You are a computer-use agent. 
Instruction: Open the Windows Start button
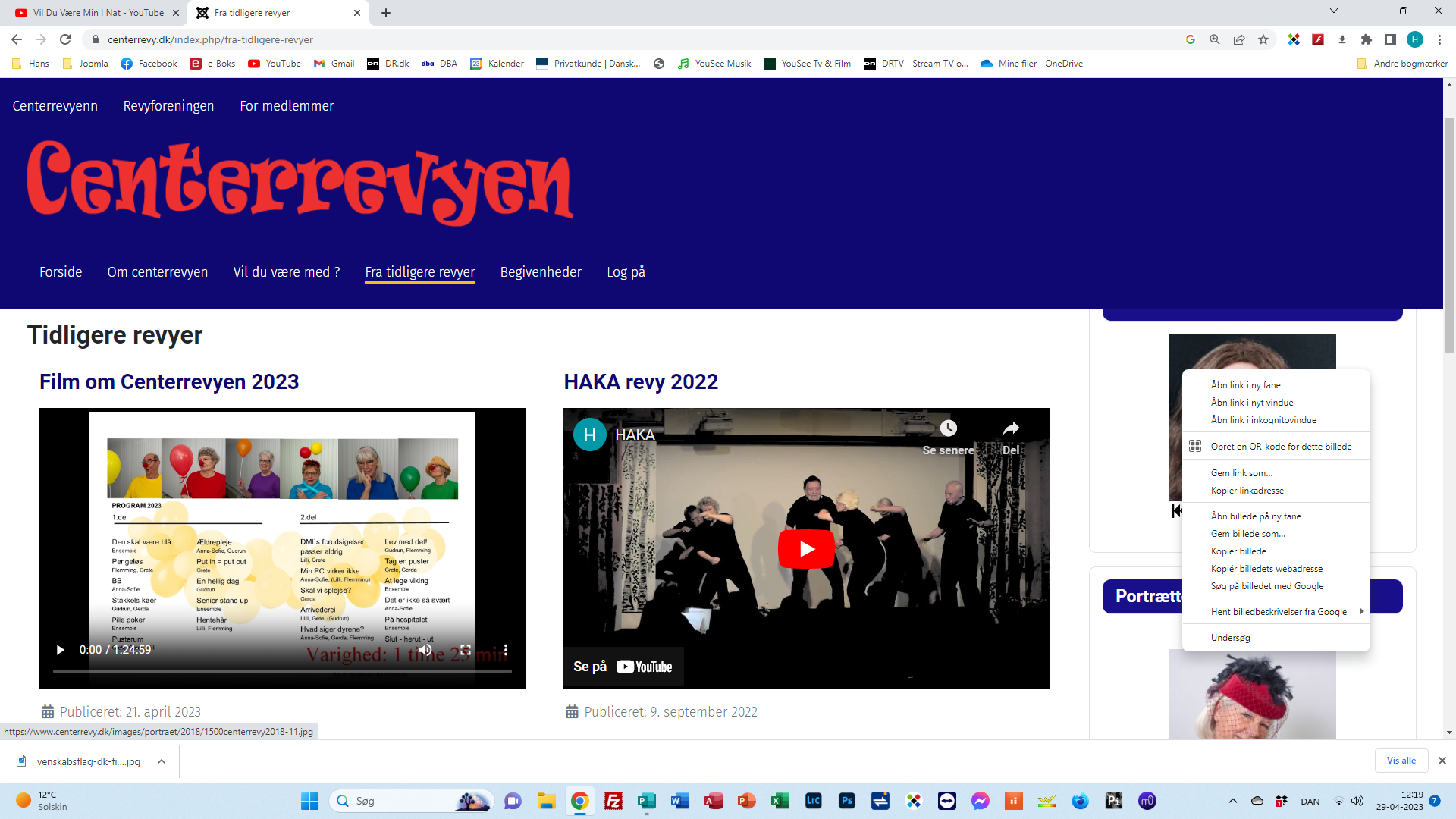tap(309, 801)
